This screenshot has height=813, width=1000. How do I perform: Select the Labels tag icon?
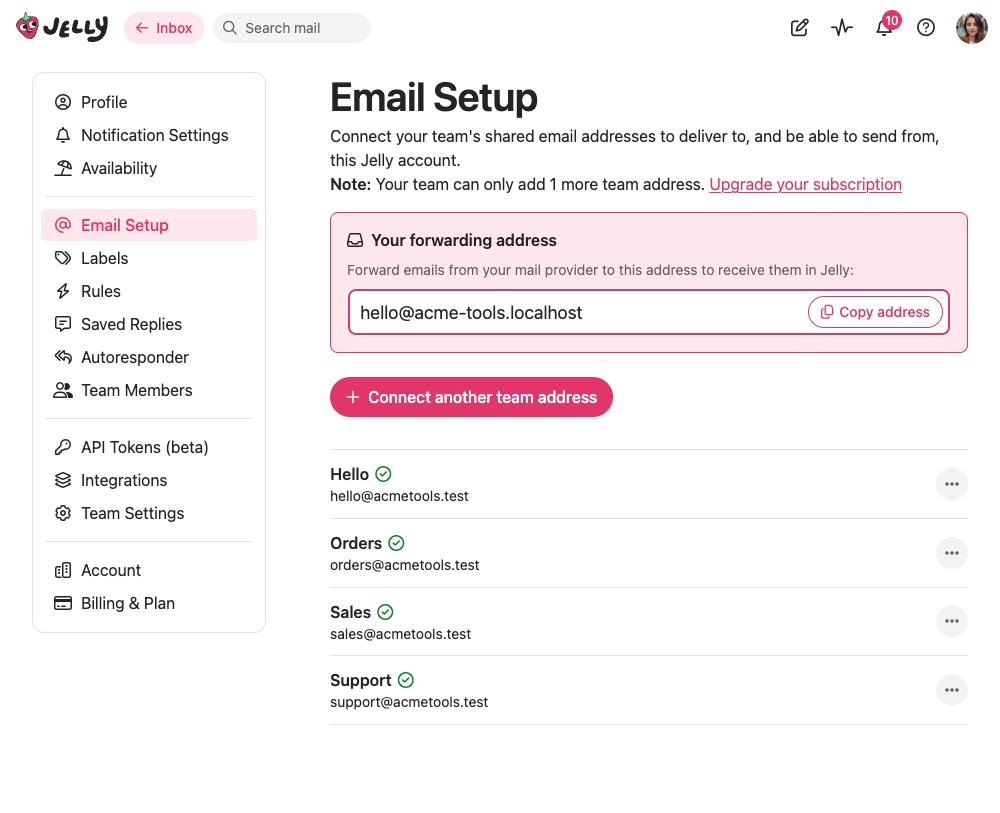63,258
